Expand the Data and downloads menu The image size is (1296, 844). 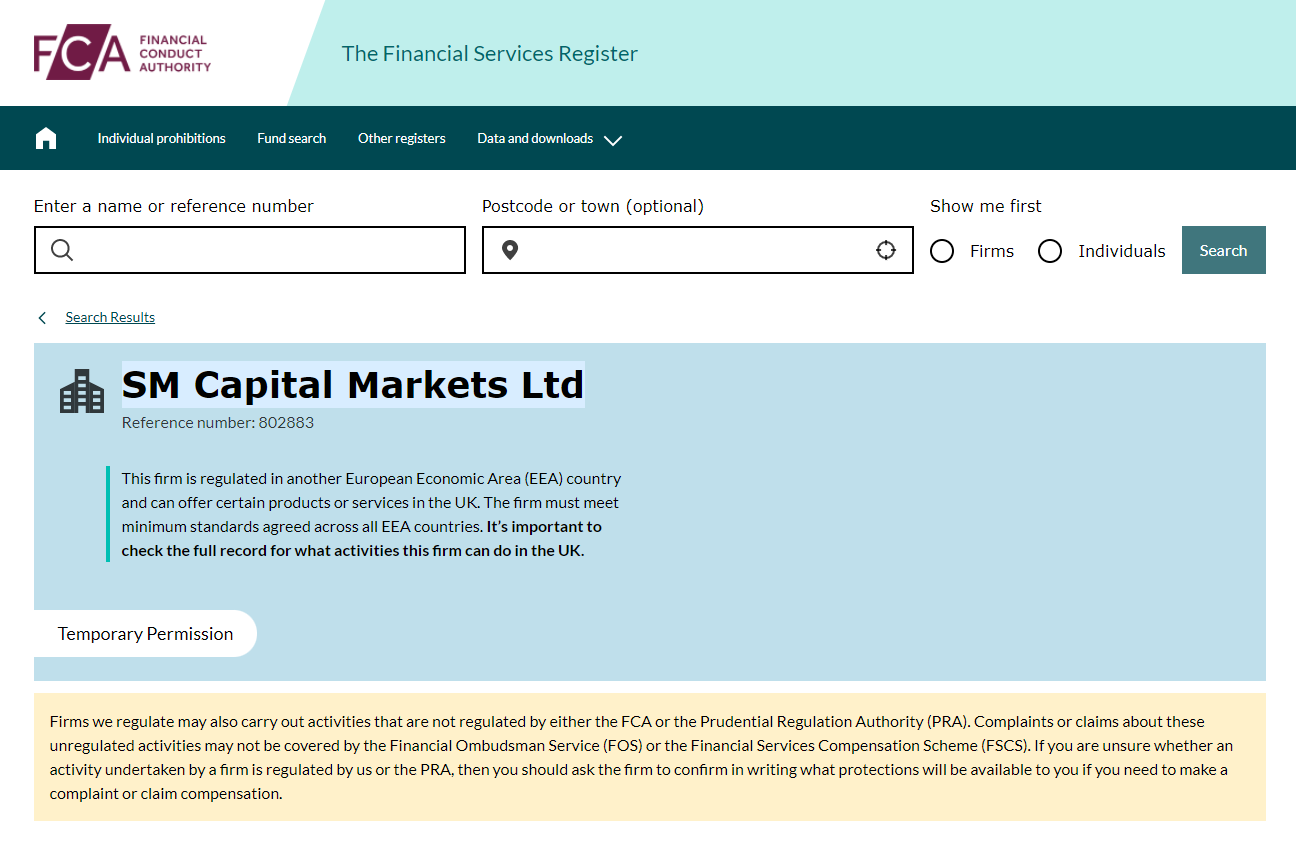tap(549, 139)
